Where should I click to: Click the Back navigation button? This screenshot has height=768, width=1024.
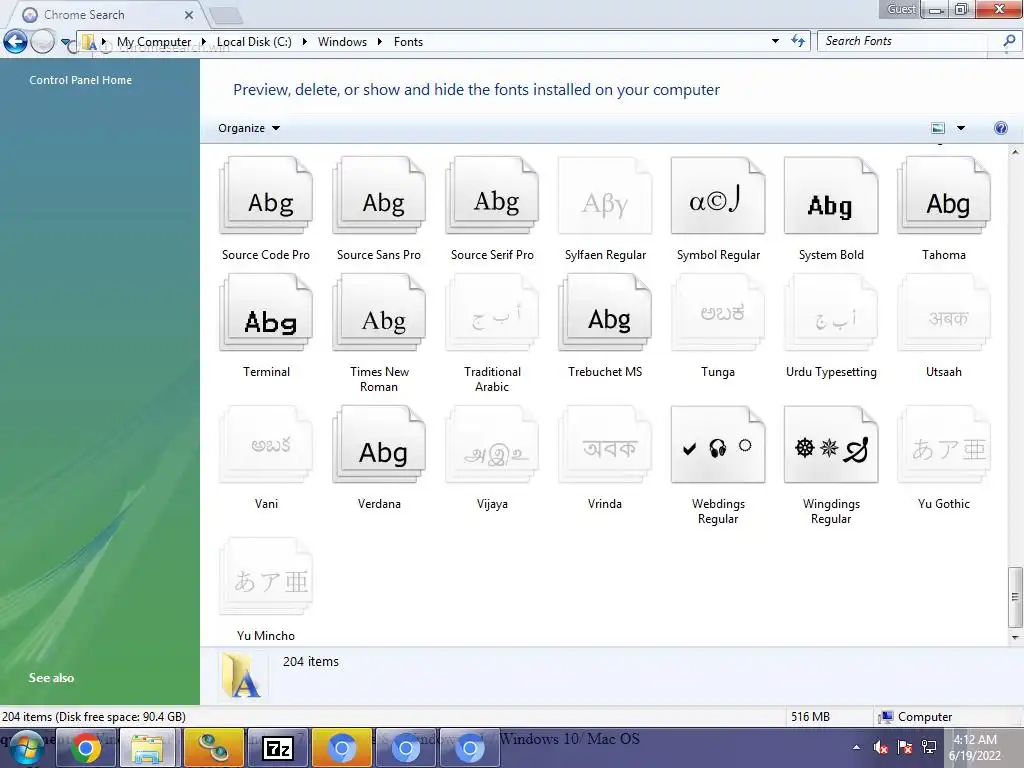15,42
